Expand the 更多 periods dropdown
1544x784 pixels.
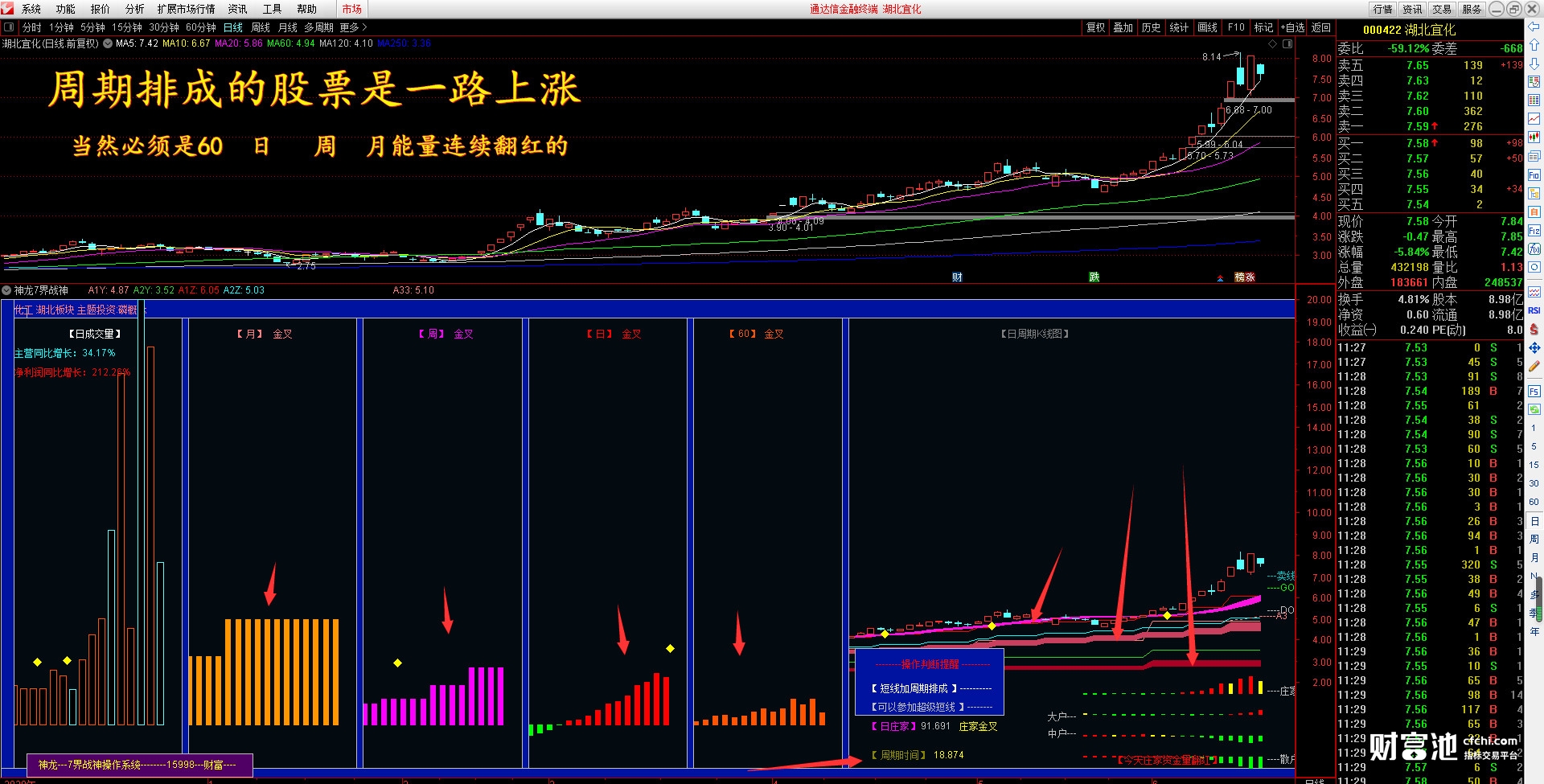pos(354,27)
